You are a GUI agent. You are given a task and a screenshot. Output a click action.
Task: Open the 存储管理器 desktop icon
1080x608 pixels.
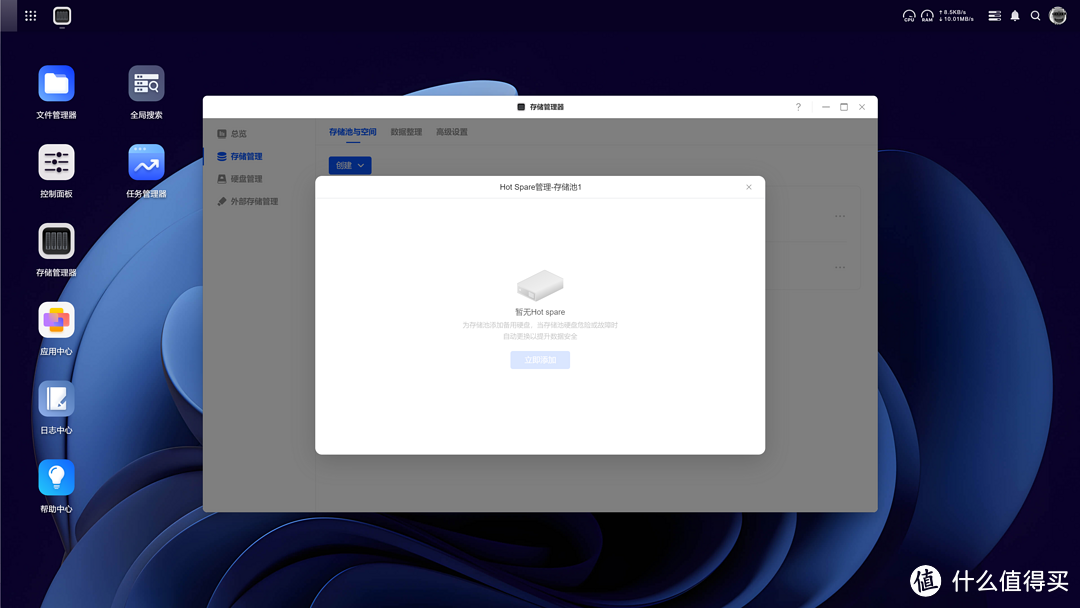pyautogui.click(x=56, y=242)
